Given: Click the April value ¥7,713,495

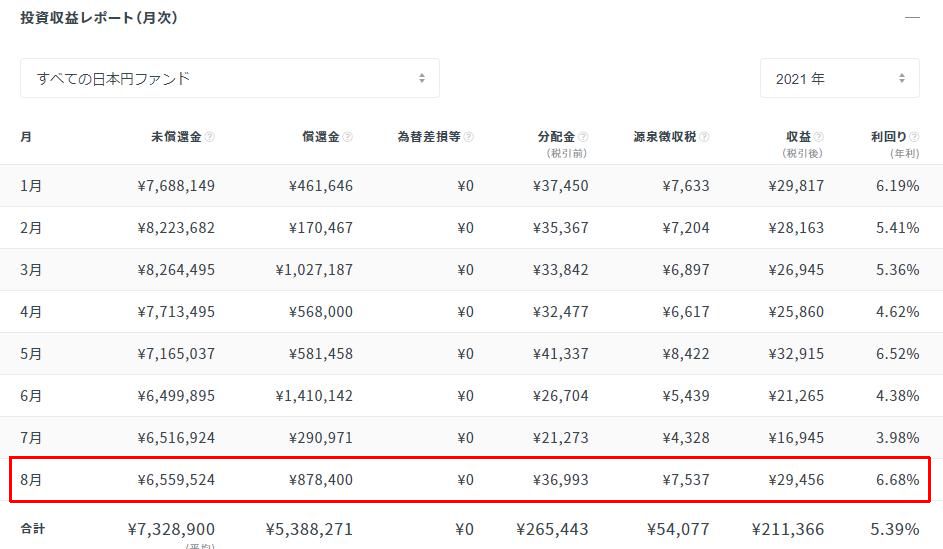Looking at the screenshot, I should 176,312.
